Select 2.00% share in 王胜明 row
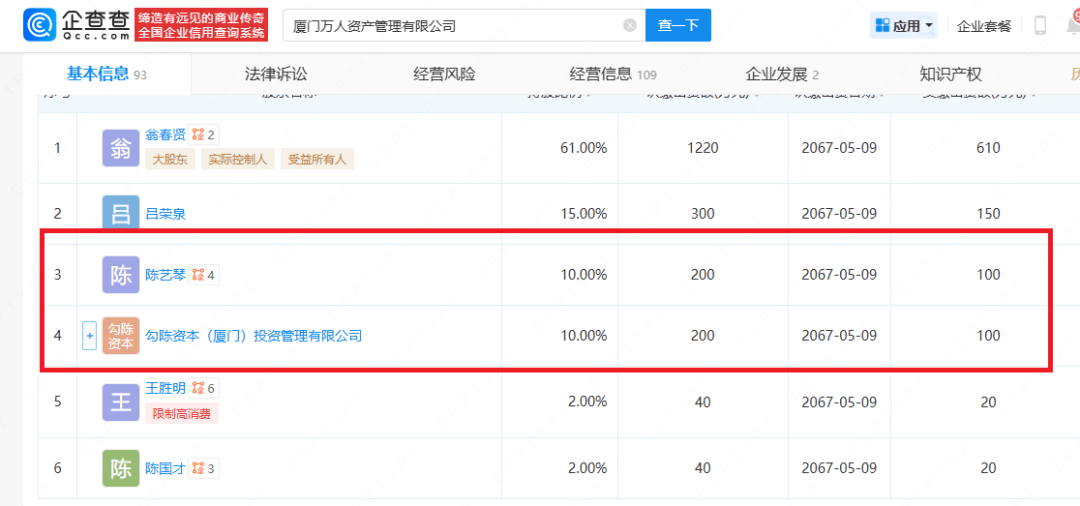The width and height of the screenshot is (1080, 506). (586, 401)
